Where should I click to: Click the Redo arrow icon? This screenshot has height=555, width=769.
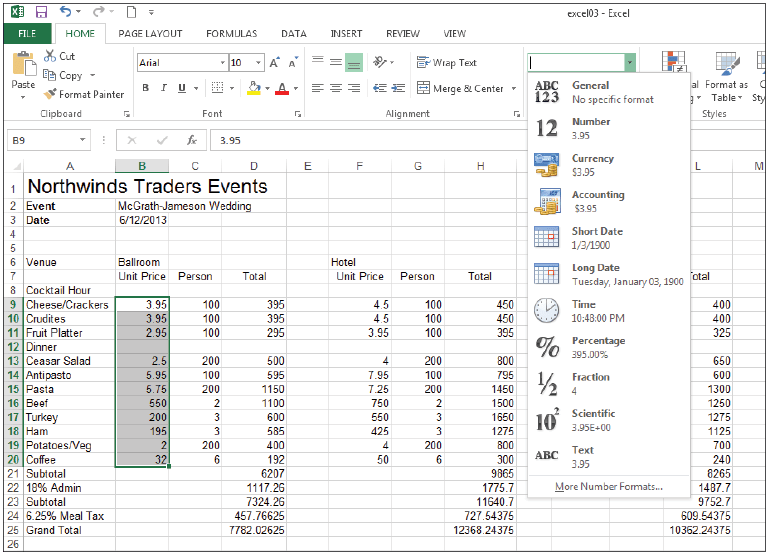pos(99,11)
